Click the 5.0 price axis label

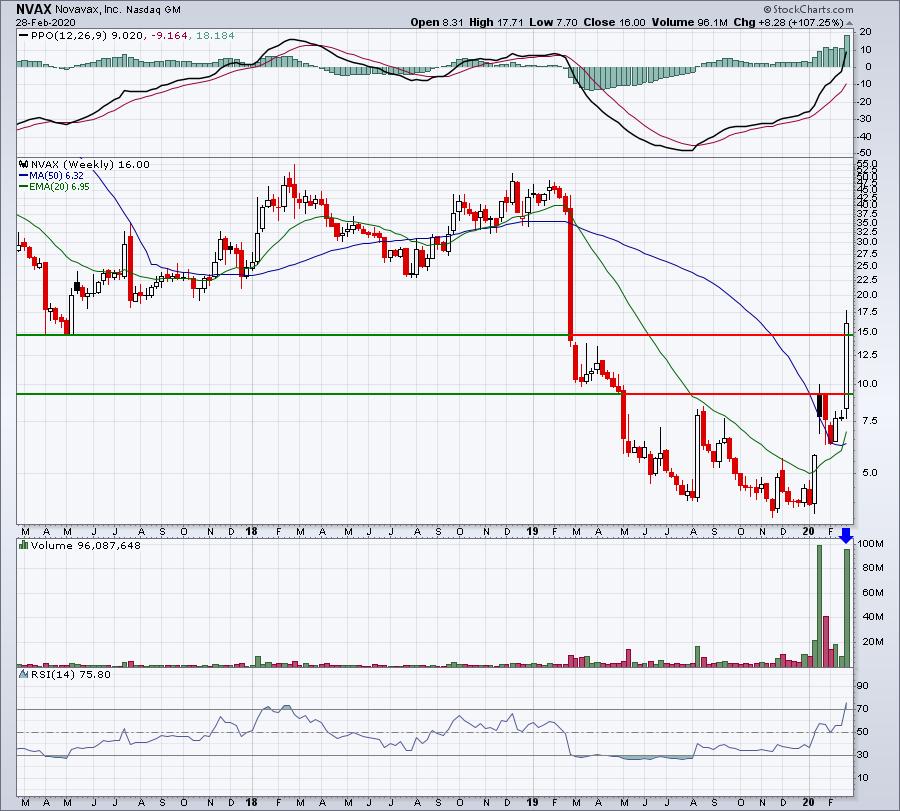tap(870, 472)
